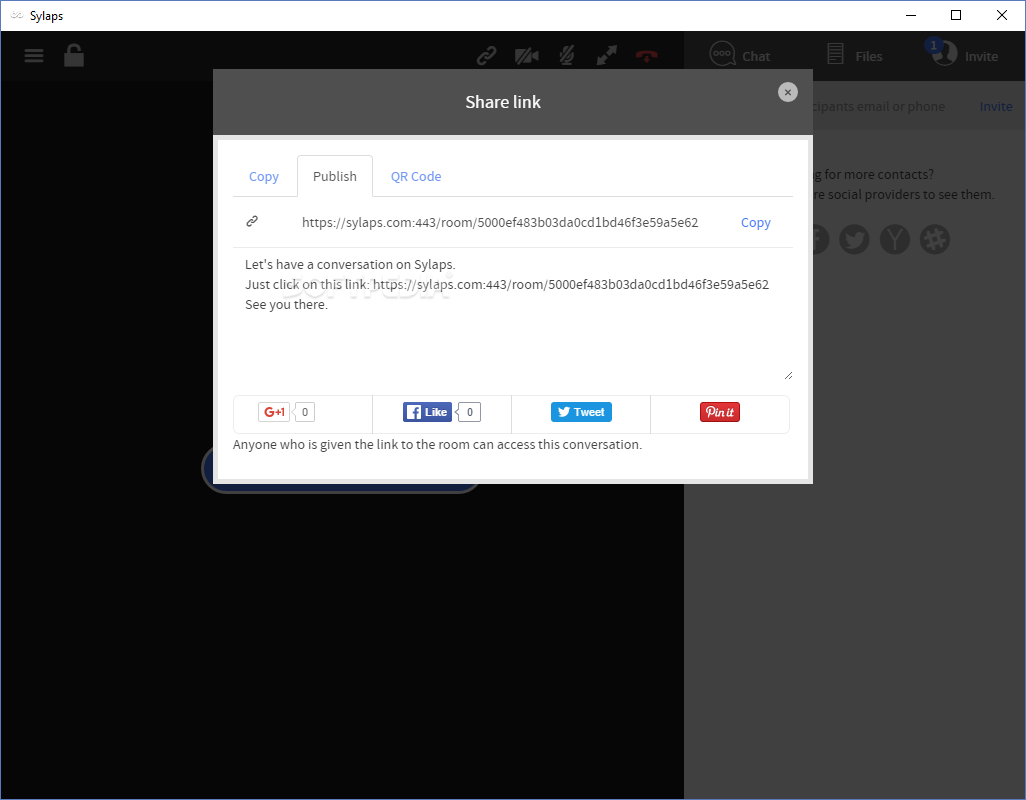The height and width of the screenshot is (800, 1026).
Task: Toggle the microphone mute icon
Action: click(567, 56)
